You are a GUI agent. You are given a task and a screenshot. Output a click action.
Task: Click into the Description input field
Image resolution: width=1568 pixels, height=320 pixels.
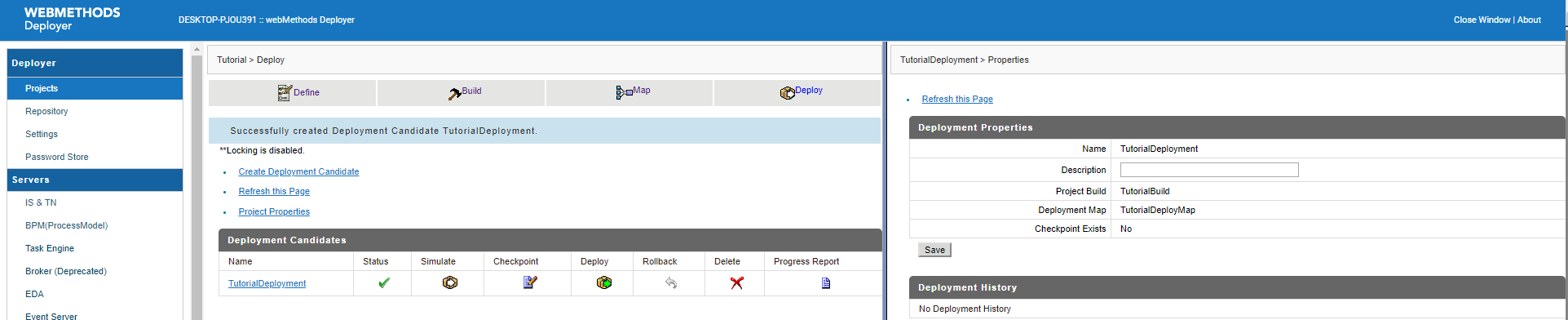point(1209,170)
